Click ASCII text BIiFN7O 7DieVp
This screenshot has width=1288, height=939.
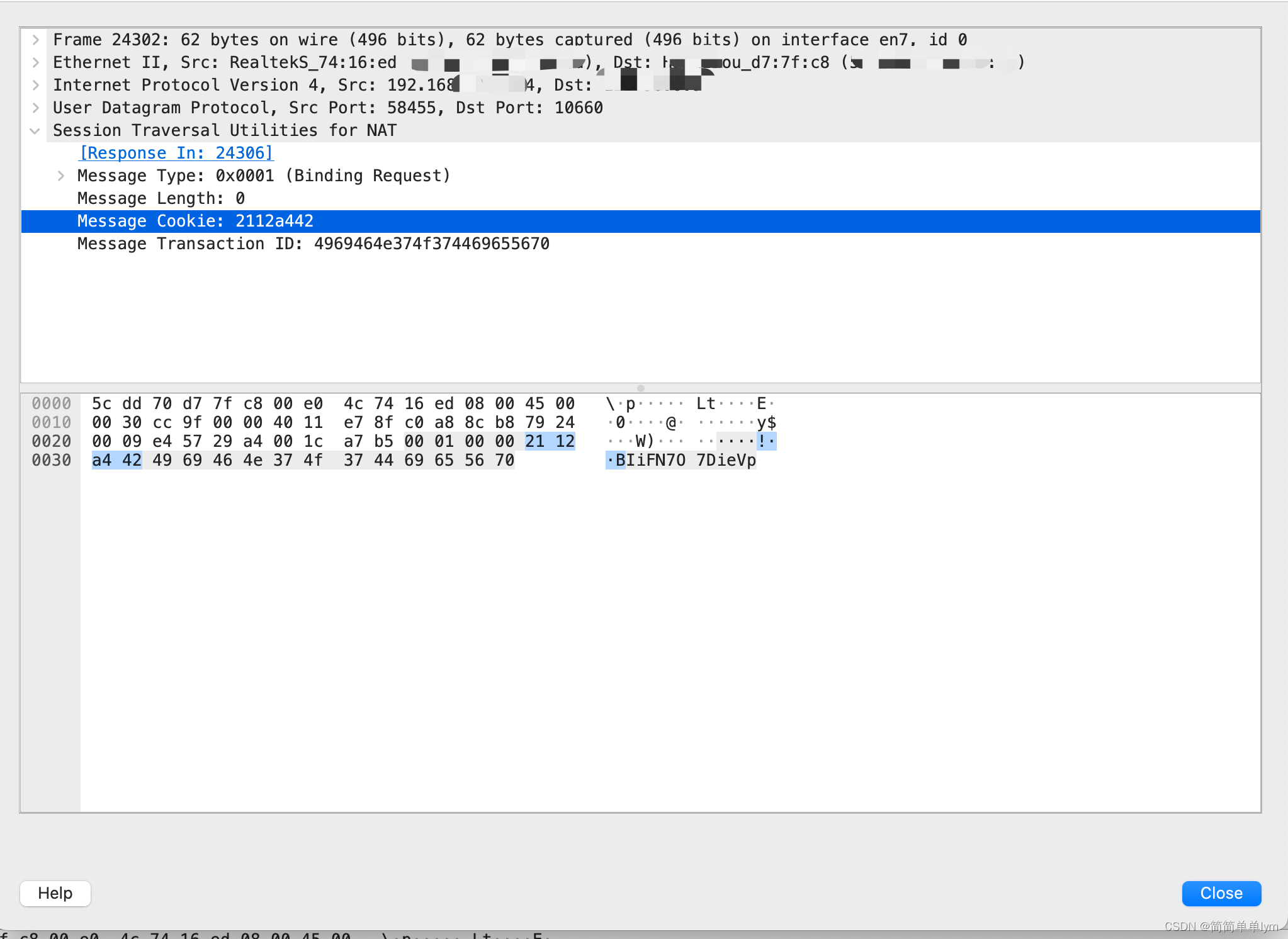[686, 460]
